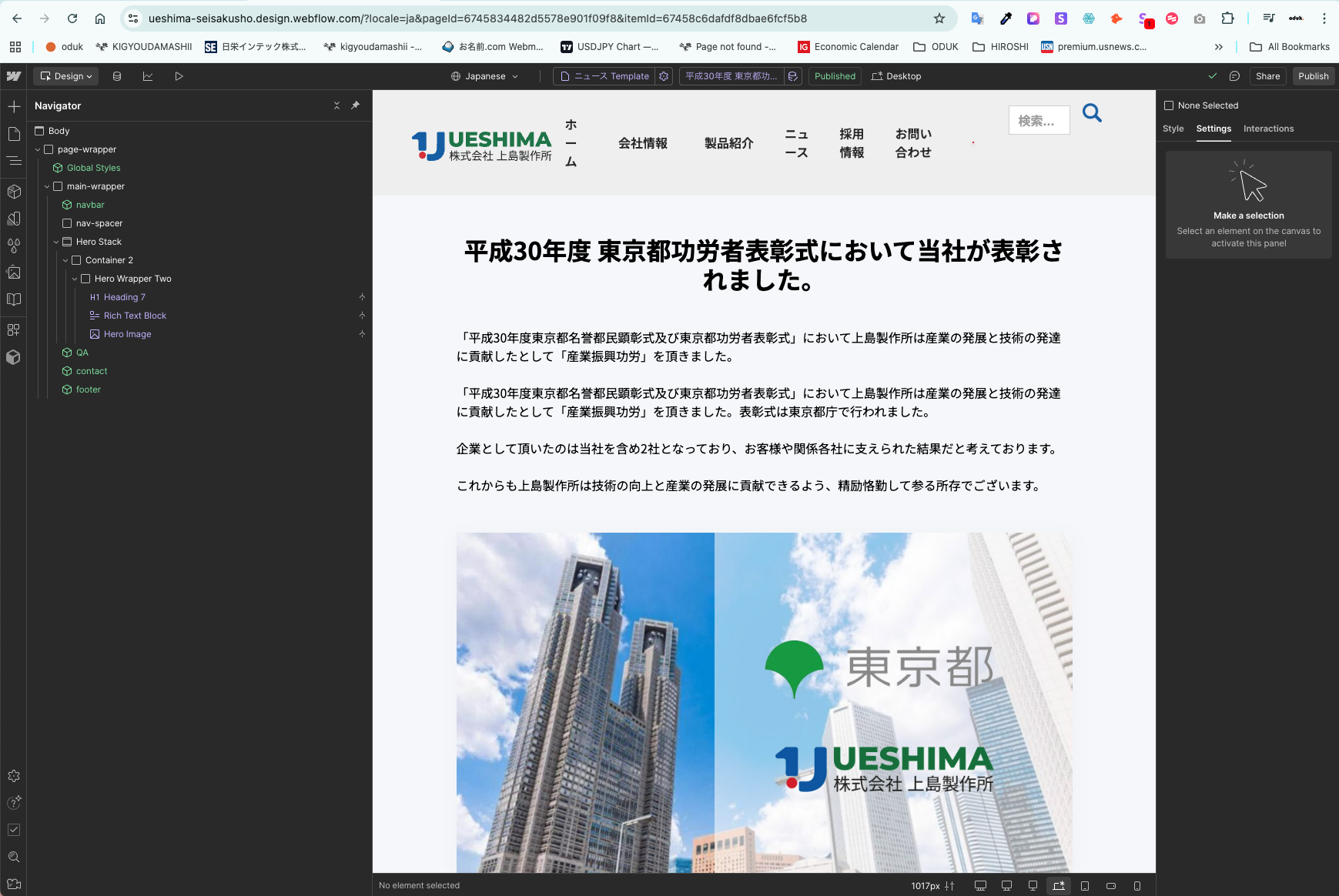1339x896 pixels.
Task: Click the Preview play icon
Action: [179, 76]
